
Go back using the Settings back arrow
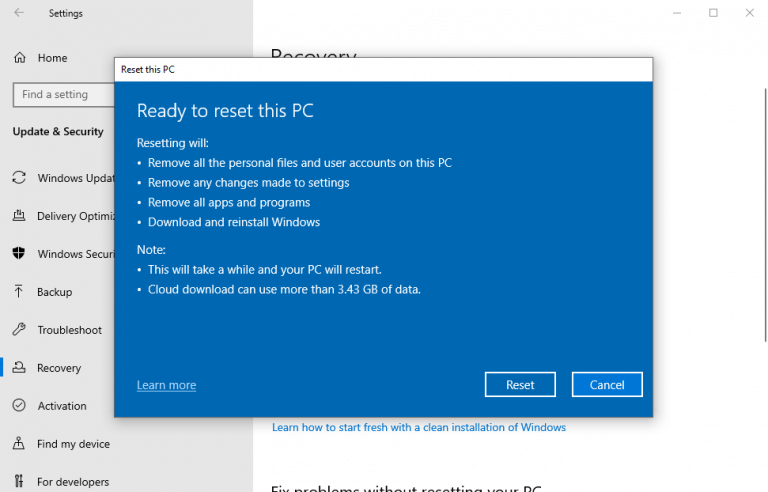coord(19,13)
